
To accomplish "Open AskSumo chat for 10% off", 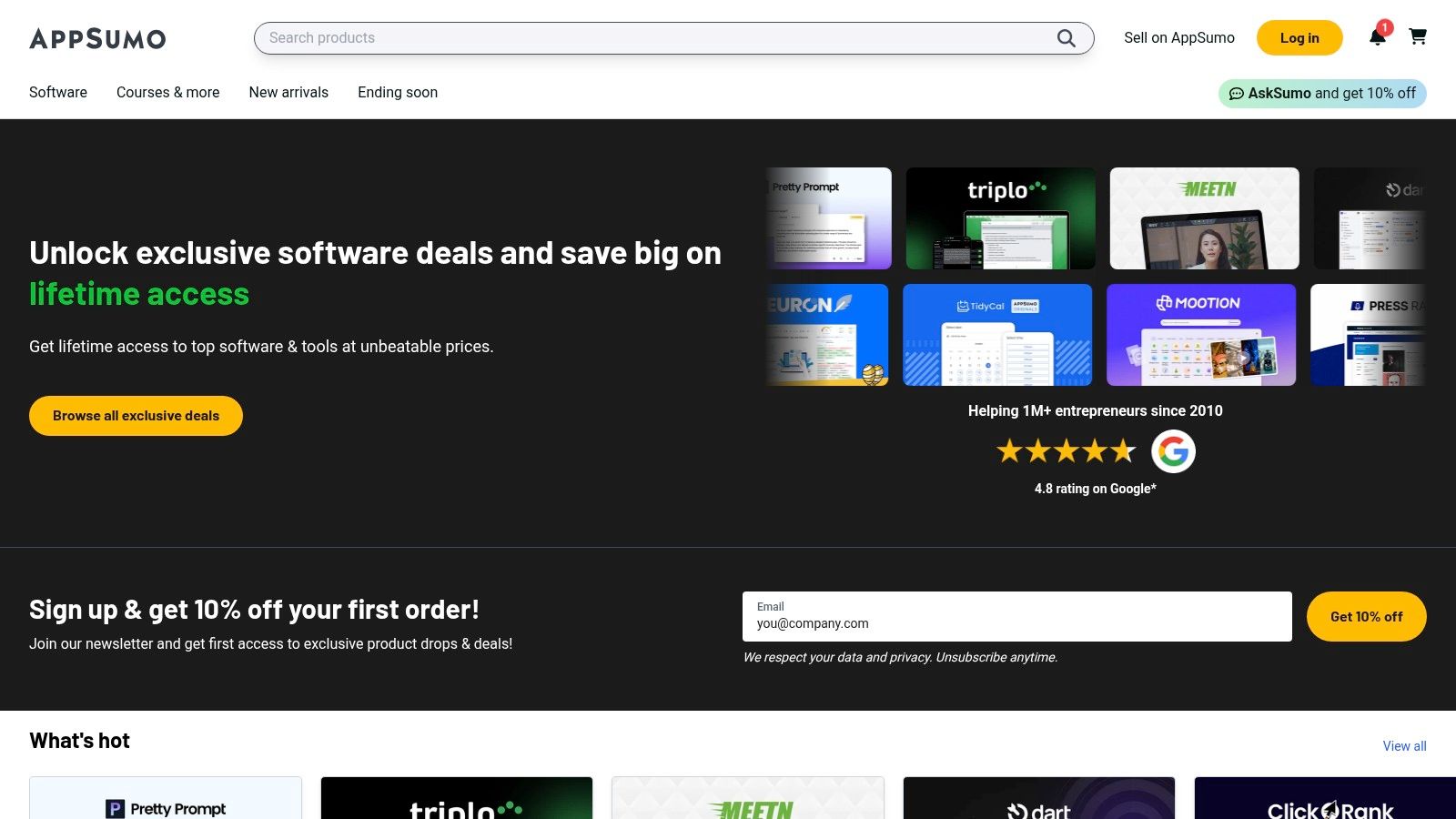I will pyautogui.click(x=1322, y=93).
